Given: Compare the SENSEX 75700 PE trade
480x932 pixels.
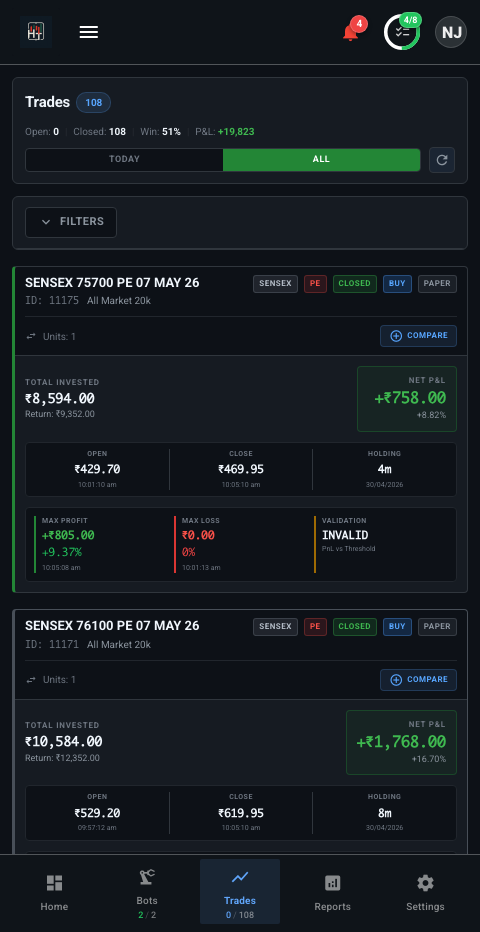Looking at the screenshot, I should tap(418, 336).
